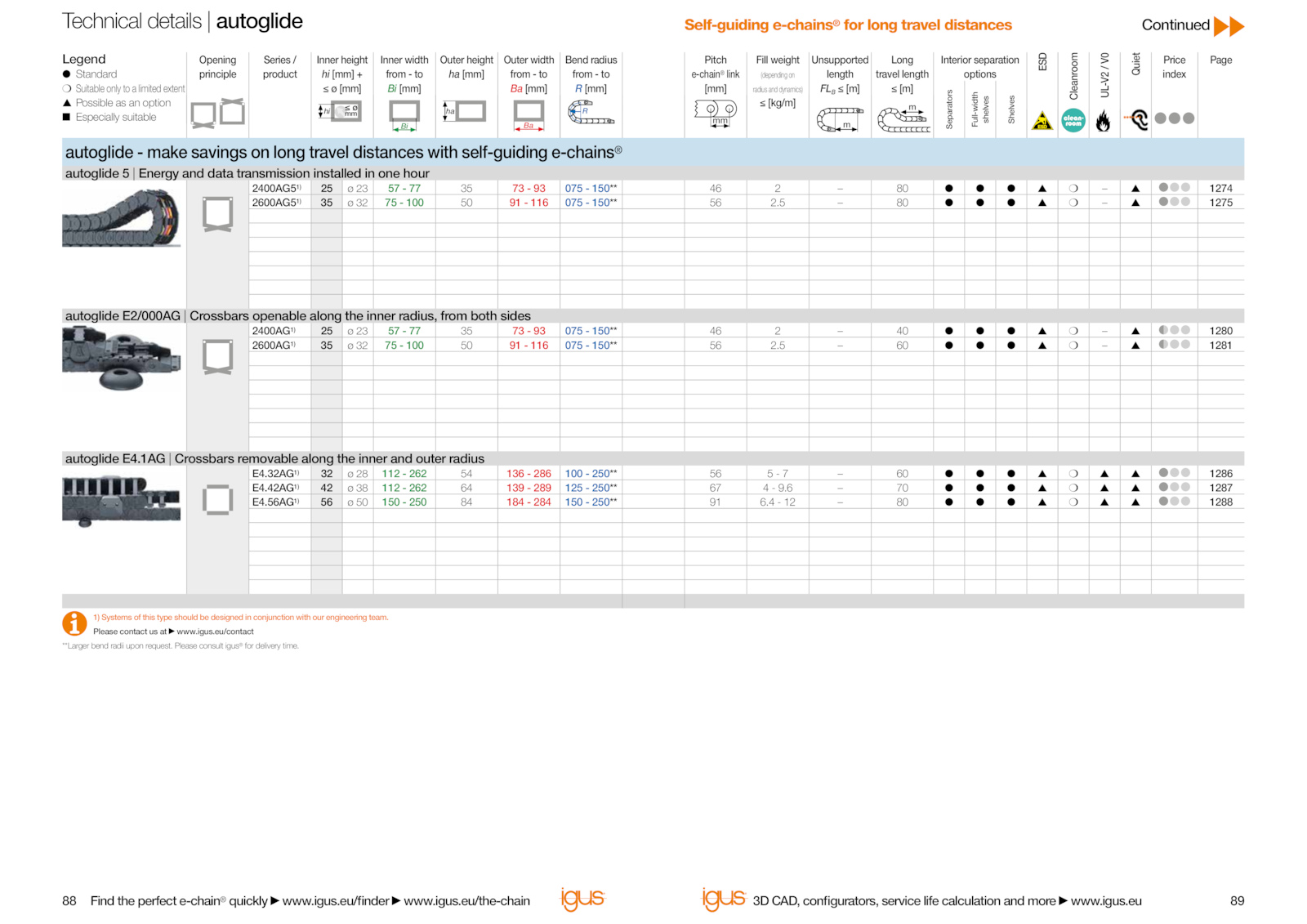Select series E4.56AG in the table
1307x924 pixels.
point(275,502)
